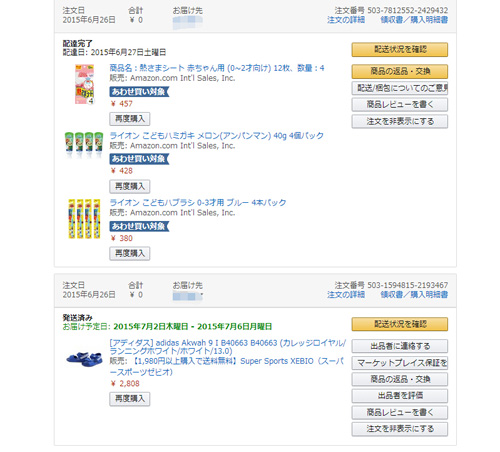Click 出品者を評価 button
500x452 pixels.
point(400,396)
